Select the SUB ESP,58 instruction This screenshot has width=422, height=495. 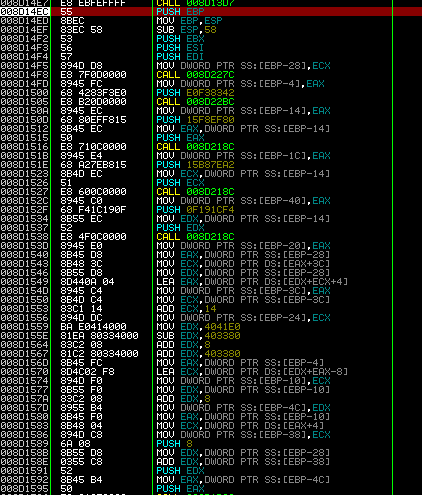pyautogui.click(x=186, y=30)
